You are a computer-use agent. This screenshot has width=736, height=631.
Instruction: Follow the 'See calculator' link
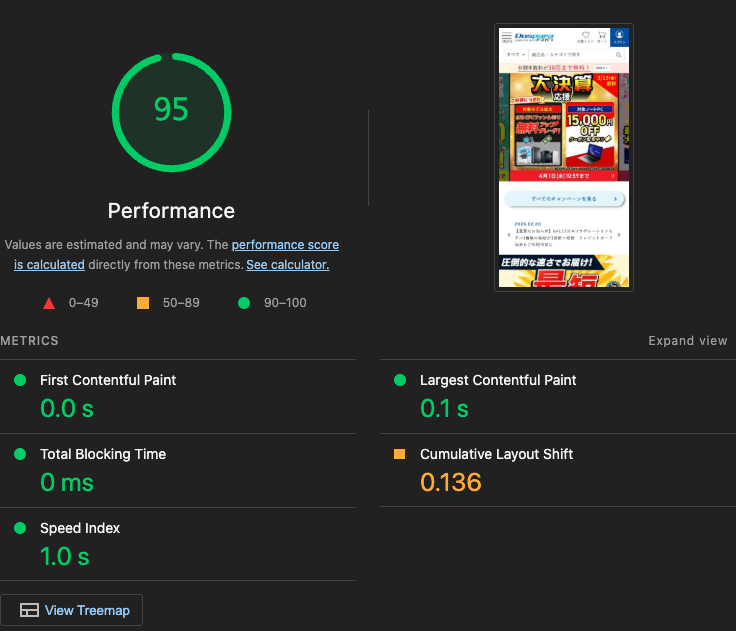[287, 265]
